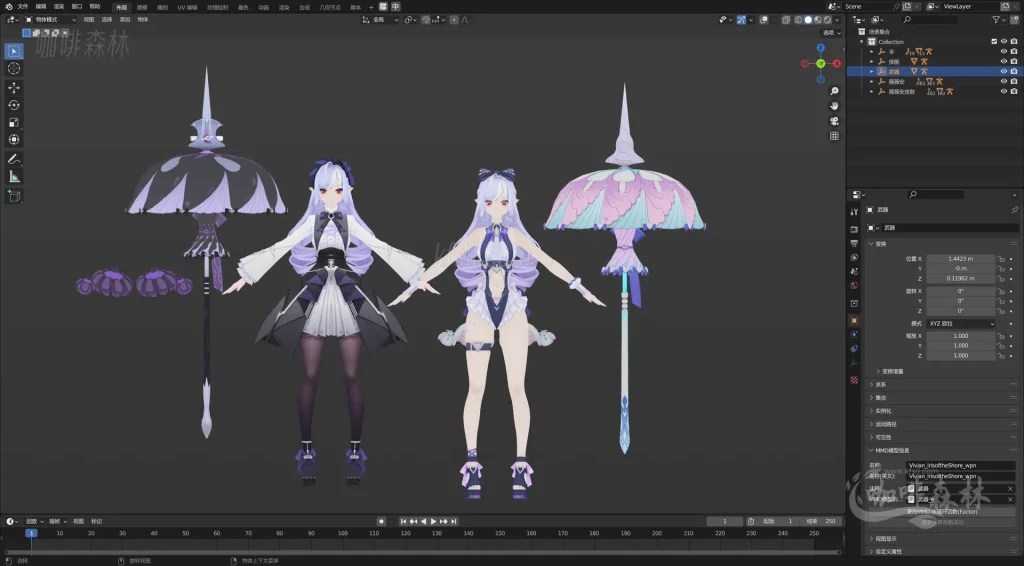Open the Tool tab in Properties editor
This screenshot has height=566, width=1024.
click(854, 212)
